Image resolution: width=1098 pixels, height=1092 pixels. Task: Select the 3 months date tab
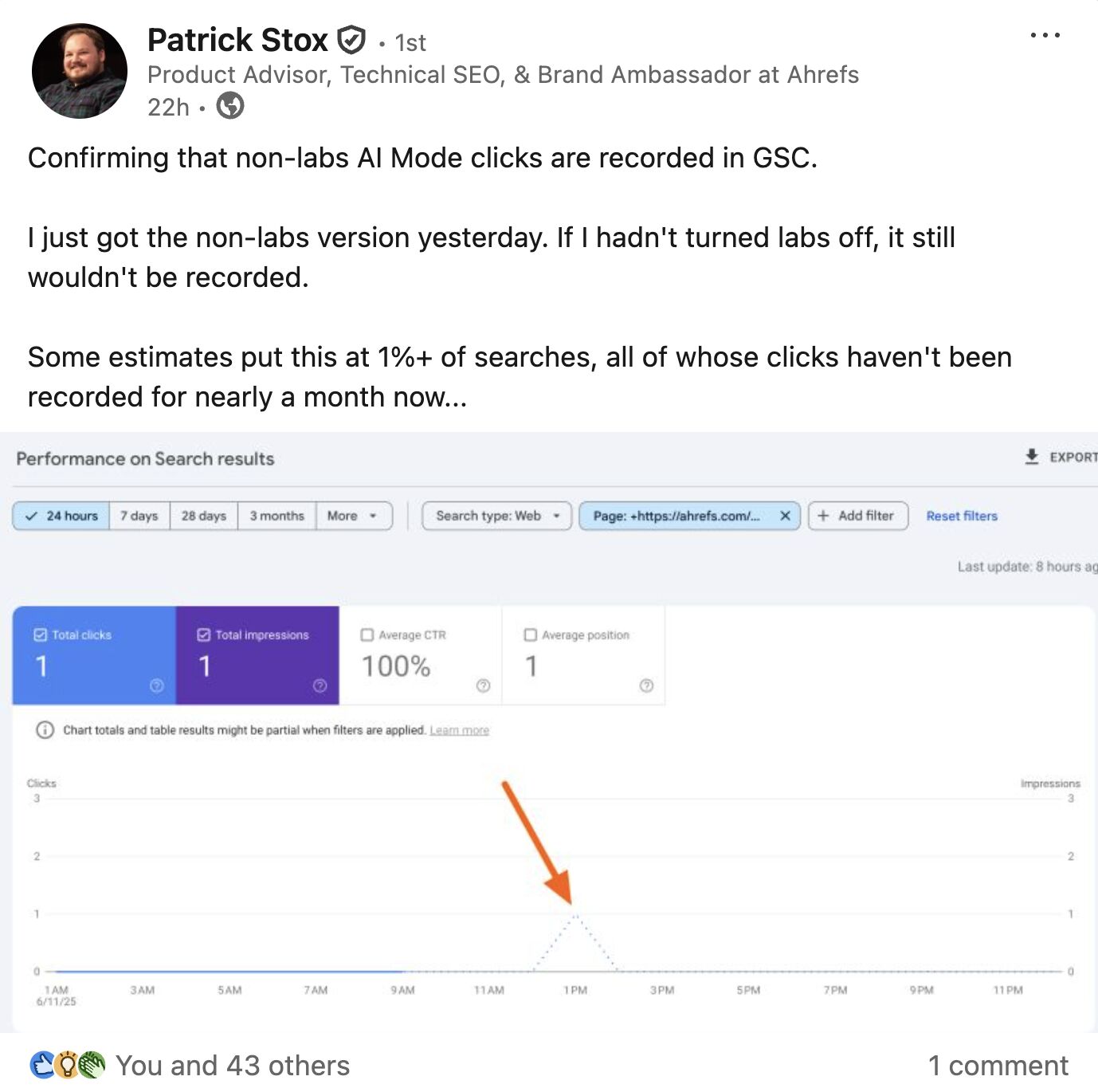coord(276,516)
